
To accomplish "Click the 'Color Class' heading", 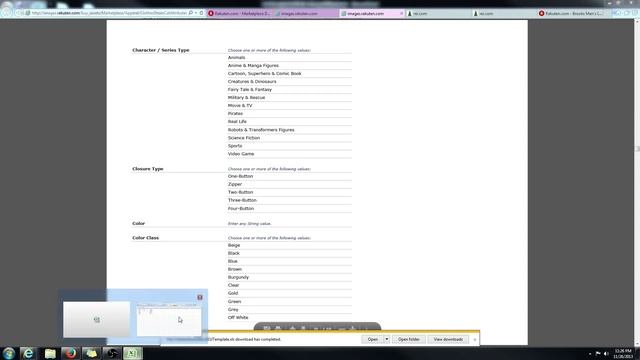I will point(146,238).
